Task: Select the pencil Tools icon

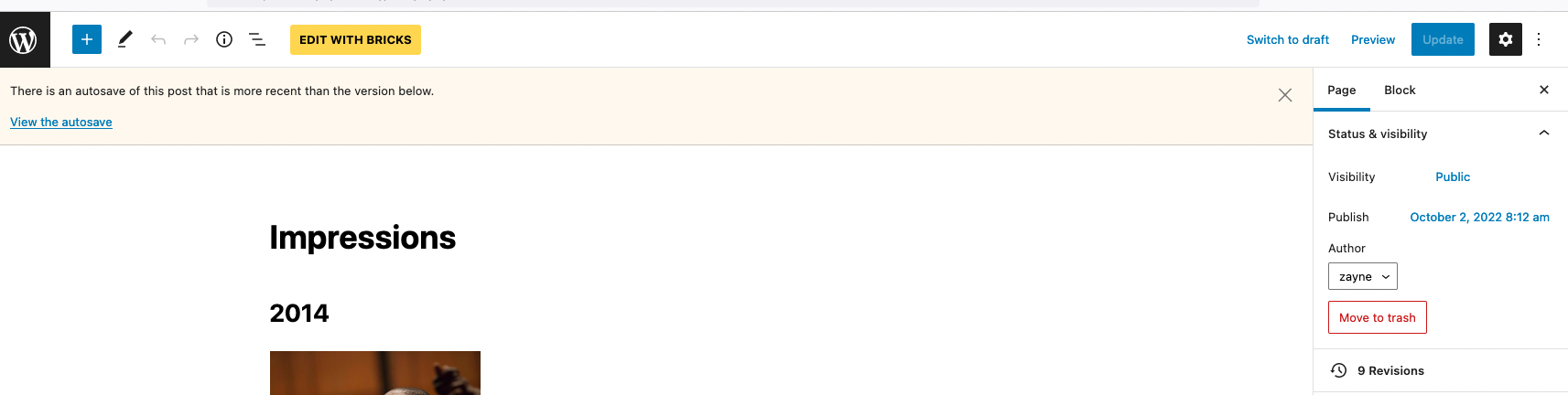Action: coord(125,39)
